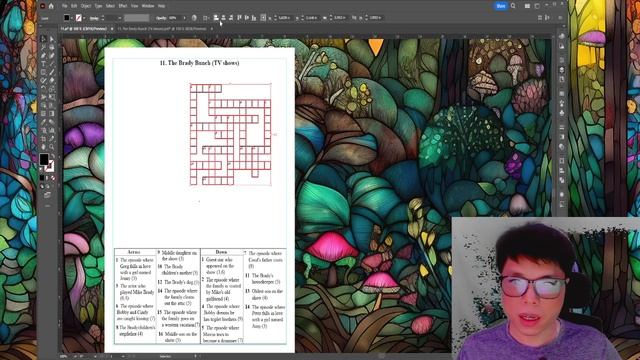Select the Shape Builder tool
This screenshot has height=360, width=640.
[x=43, y=105]
